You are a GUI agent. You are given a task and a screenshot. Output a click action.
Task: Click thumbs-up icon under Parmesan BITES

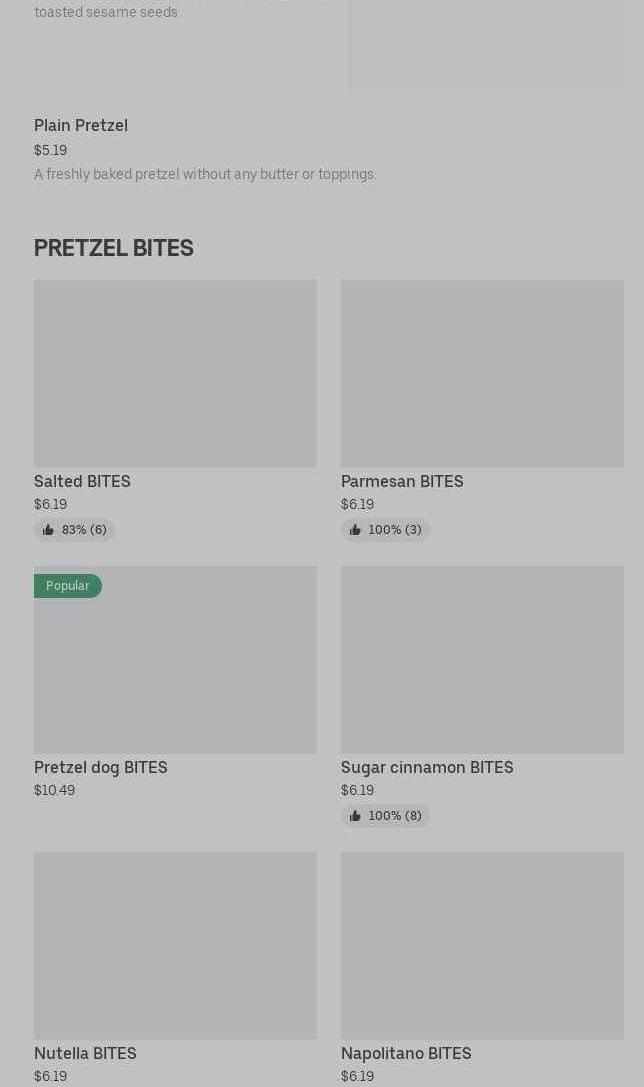click(x=355, y=530)
